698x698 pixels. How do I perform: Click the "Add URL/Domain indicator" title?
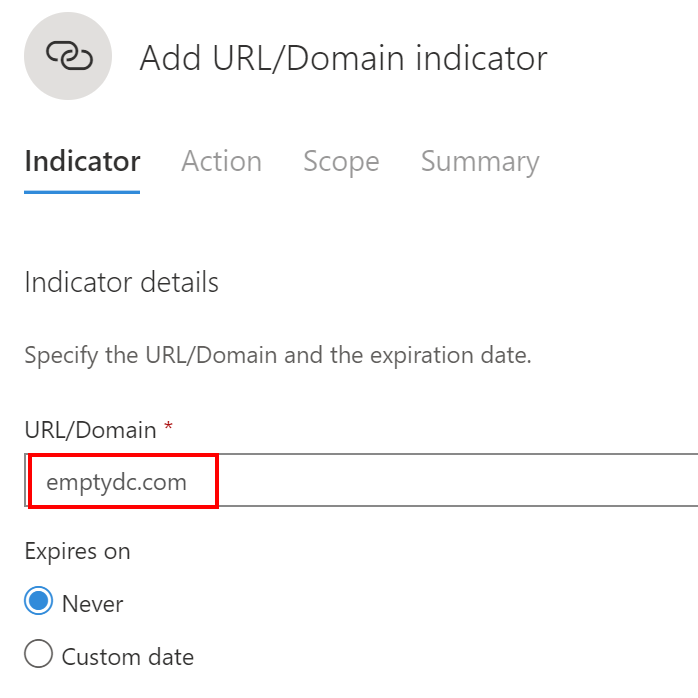[343, 58]
